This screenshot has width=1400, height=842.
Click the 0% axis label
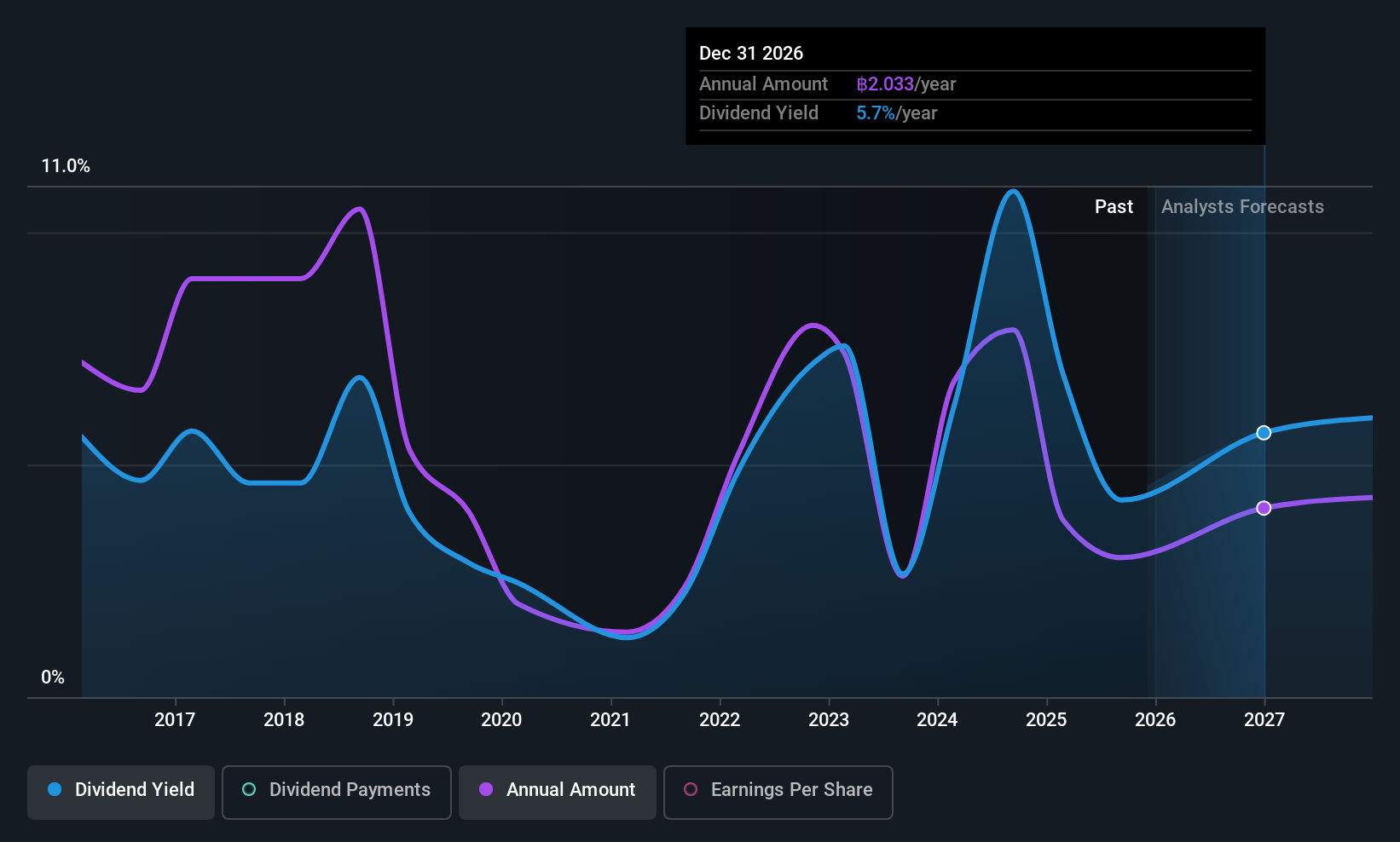coord(52,677)
